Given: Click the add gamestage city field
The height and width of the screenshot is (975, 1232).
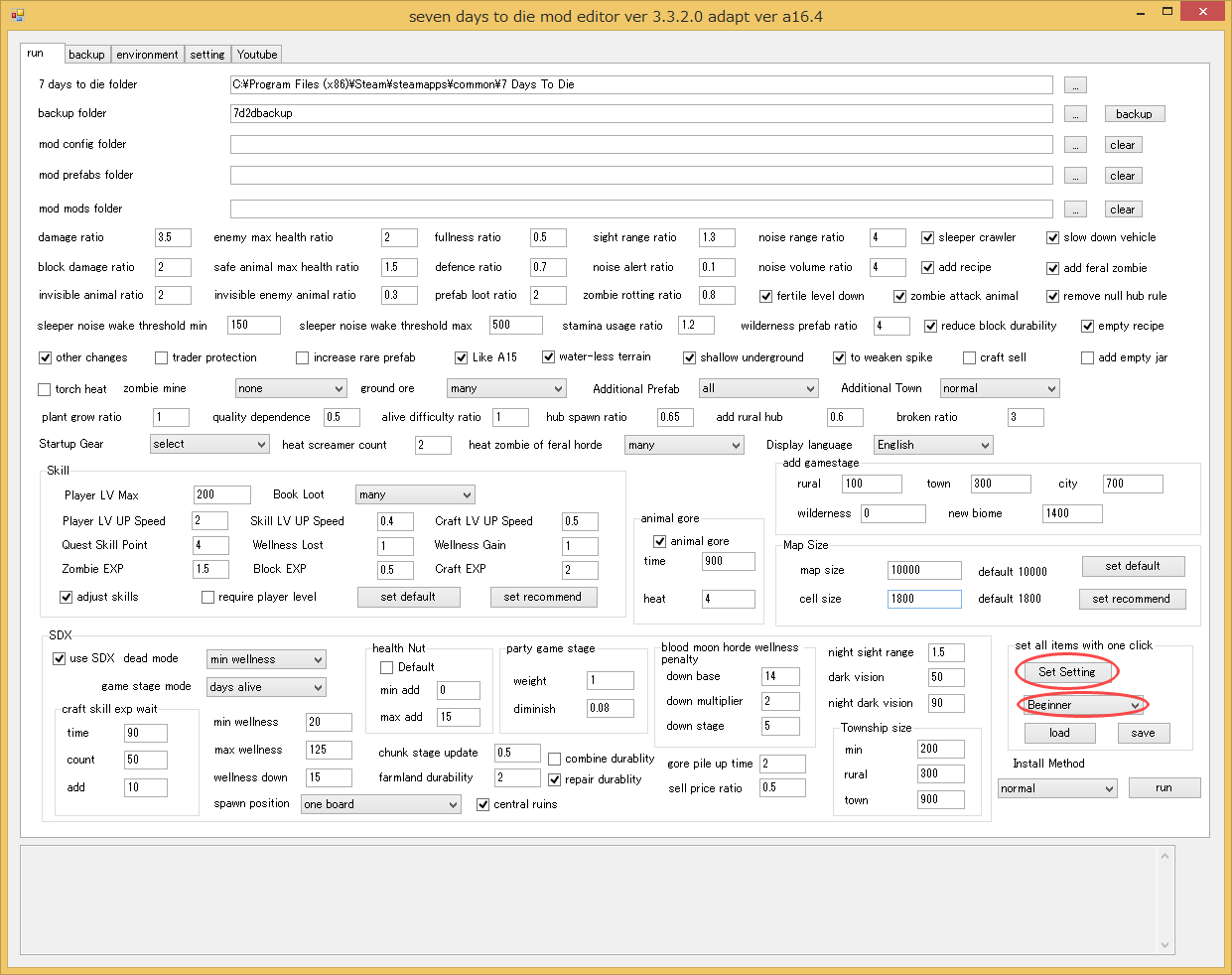Looking at the screenshot, I should click(x=1133, y=485).
